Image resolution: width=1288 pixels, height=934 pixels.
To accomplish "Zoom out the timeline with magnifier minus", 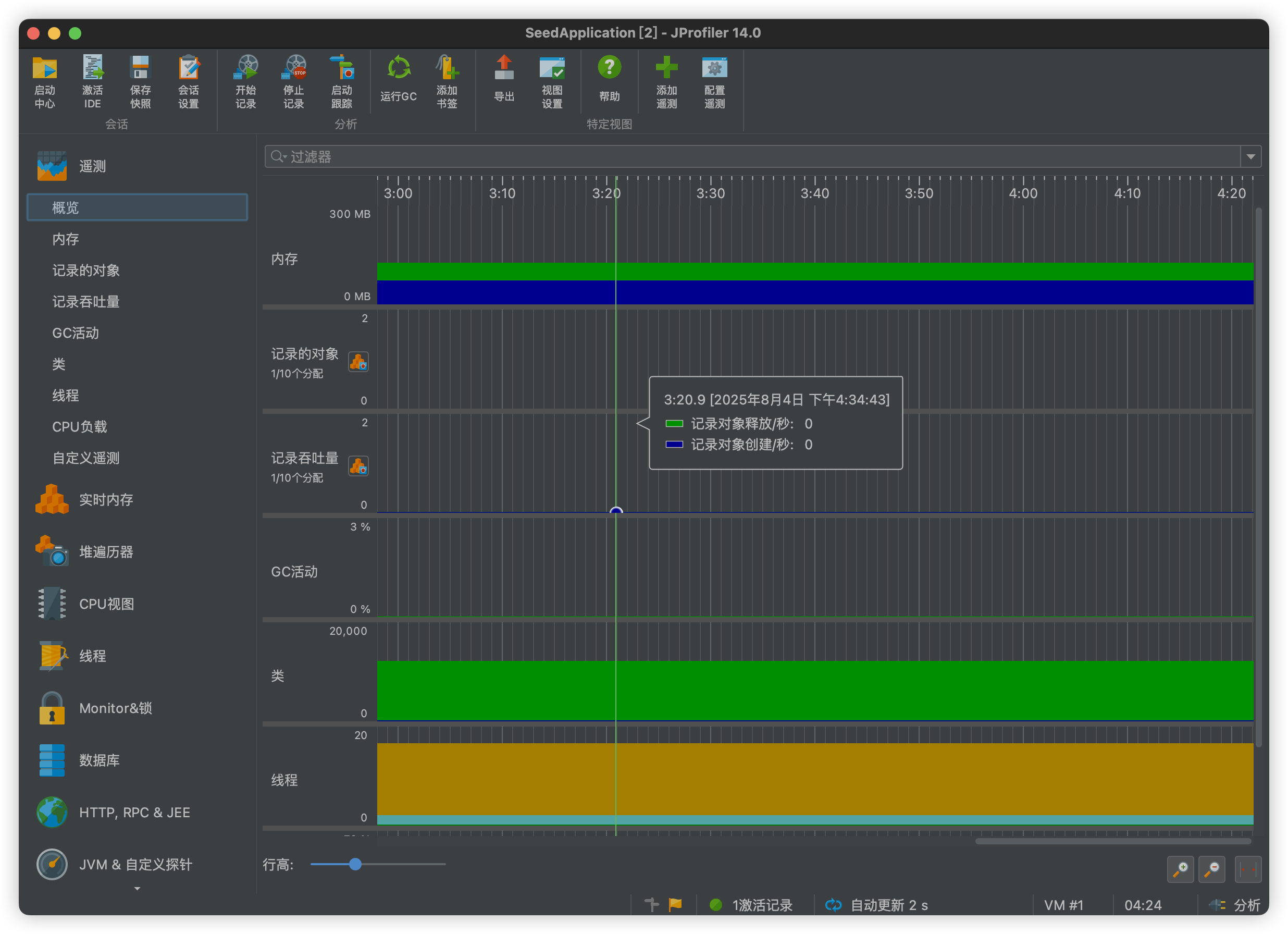I will (x=1212, y=869).
